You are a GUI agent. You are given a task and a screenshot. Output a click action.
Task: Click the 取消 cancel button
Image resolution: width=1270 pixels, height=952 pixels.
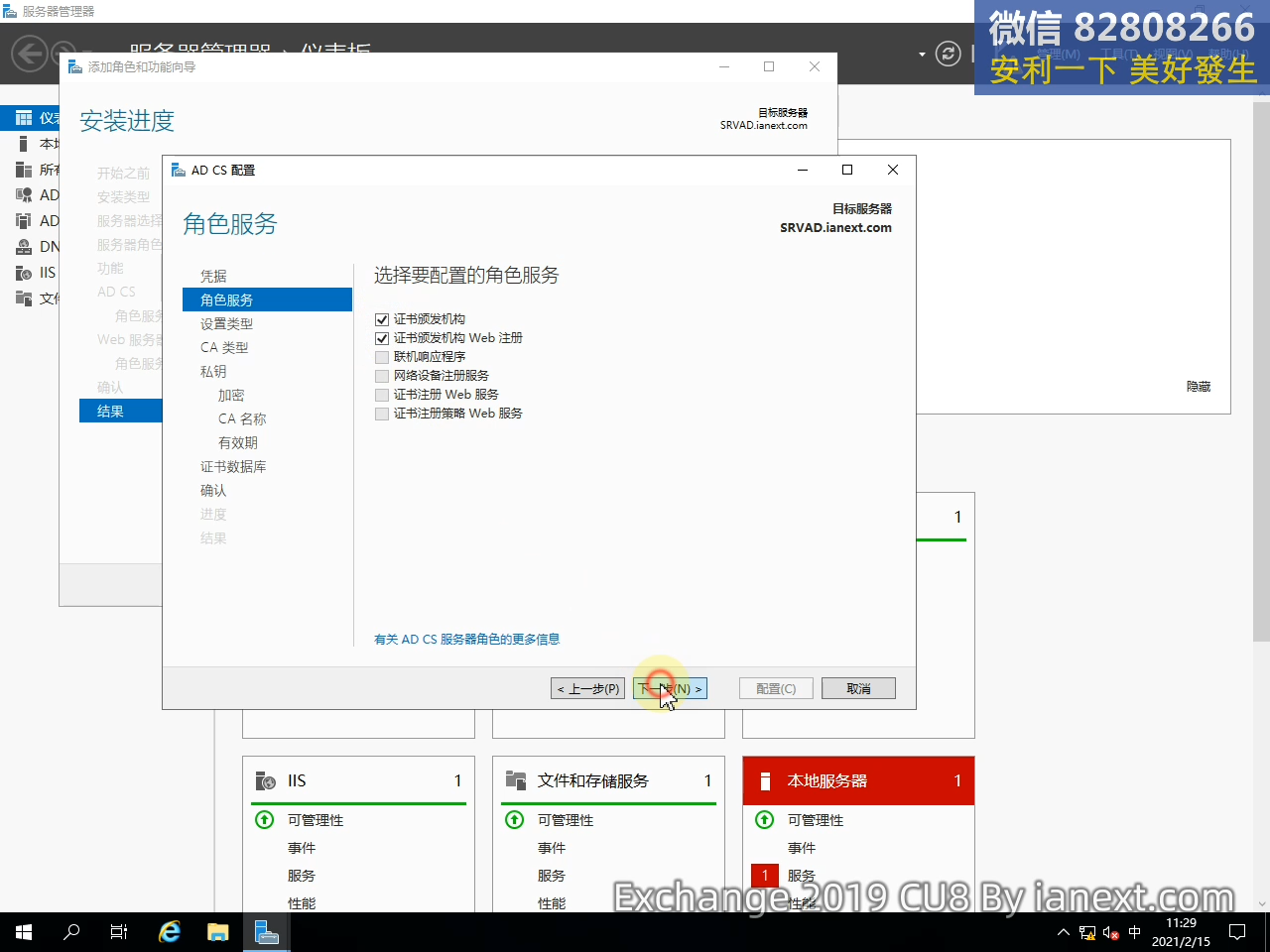858,688
